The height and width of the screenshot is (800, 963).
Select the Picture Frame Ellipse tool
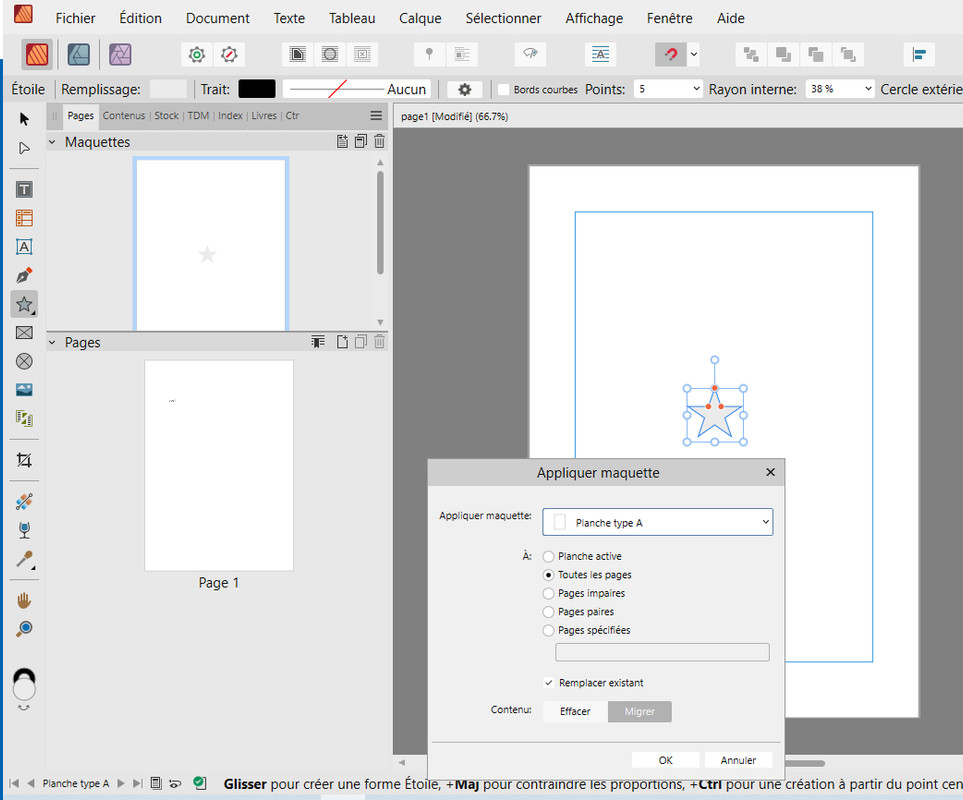coord(24,361)
